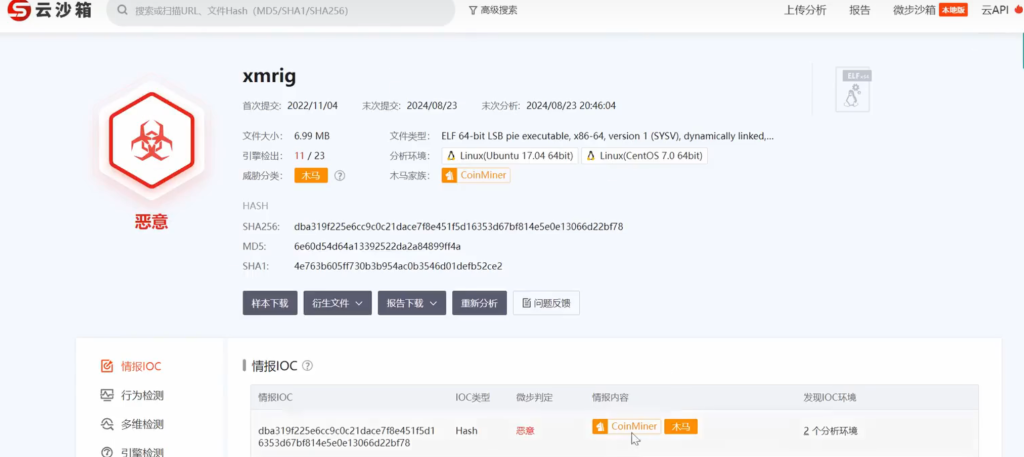1024x457 pixels.
Task: Select the 多维检测 sidebar item
Action: (x=131, y=424)
